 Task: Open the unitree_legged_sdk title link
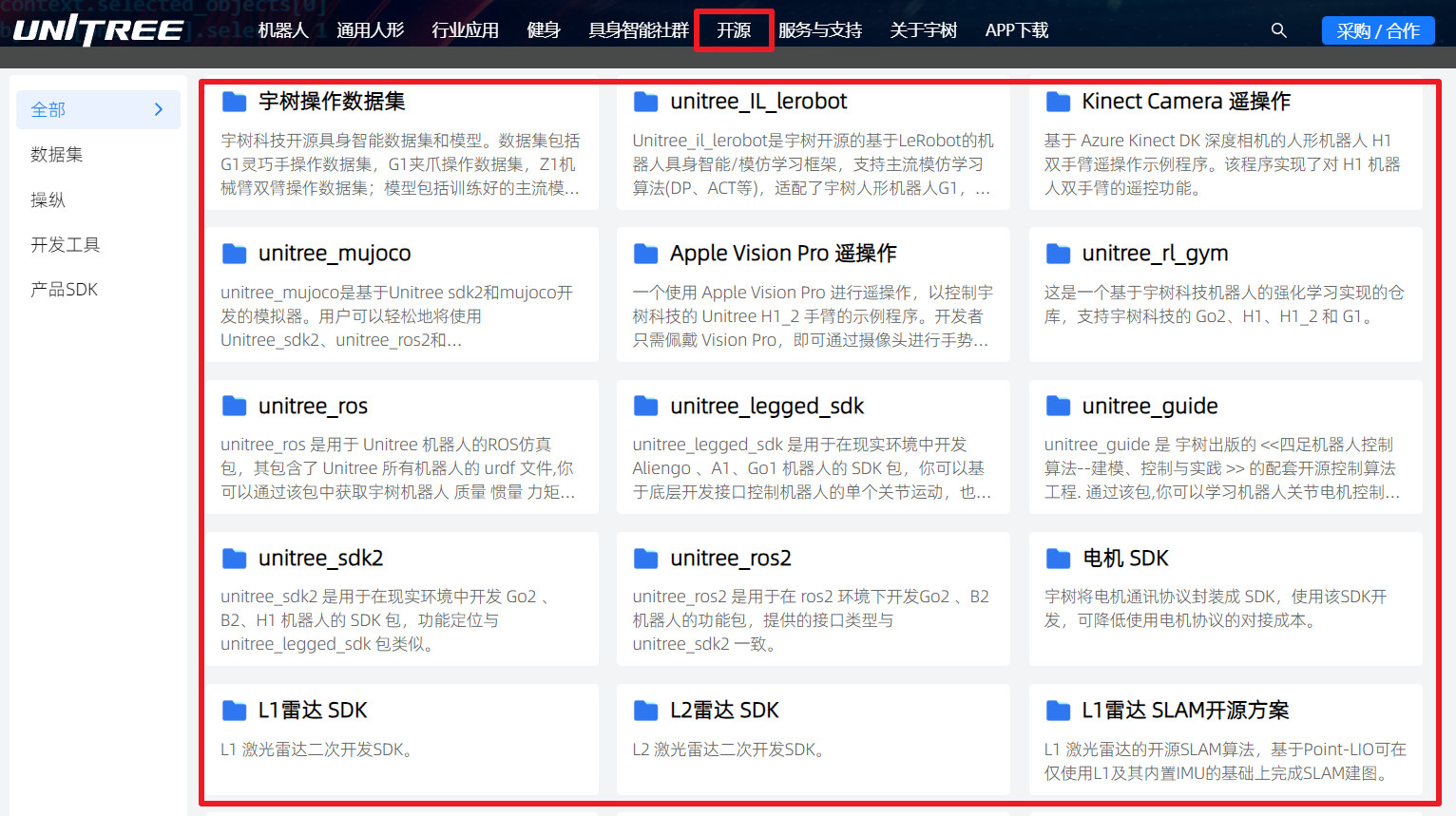click(767, 407)
